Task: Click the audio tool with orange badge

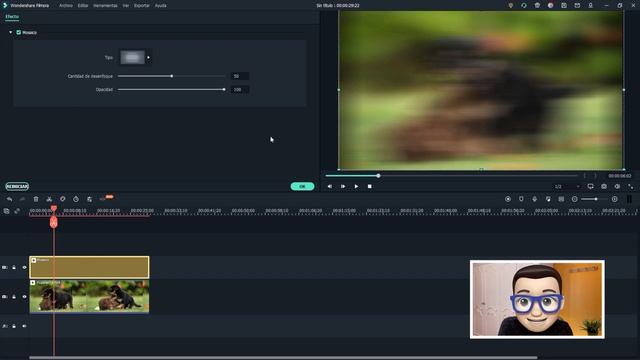Action: pyautogui.click(x=106, y=198)
